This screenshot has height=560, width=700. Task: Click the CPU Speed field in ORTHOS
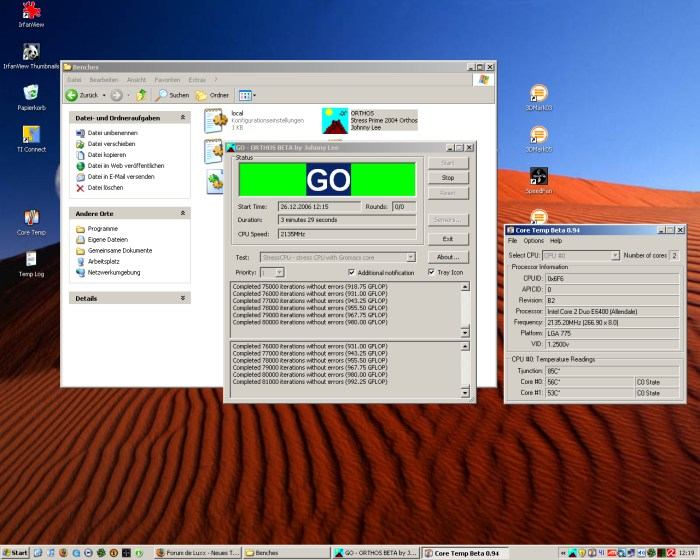[347, 234]
